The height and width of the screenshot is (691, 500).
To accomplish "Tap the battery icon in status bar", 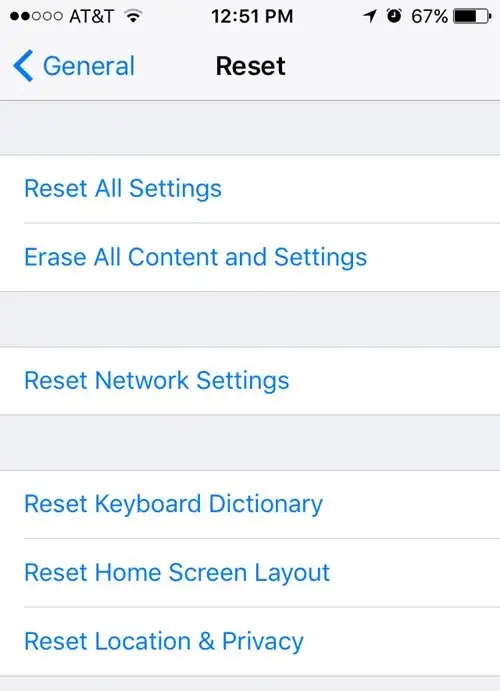I will (x=472, y=16).
